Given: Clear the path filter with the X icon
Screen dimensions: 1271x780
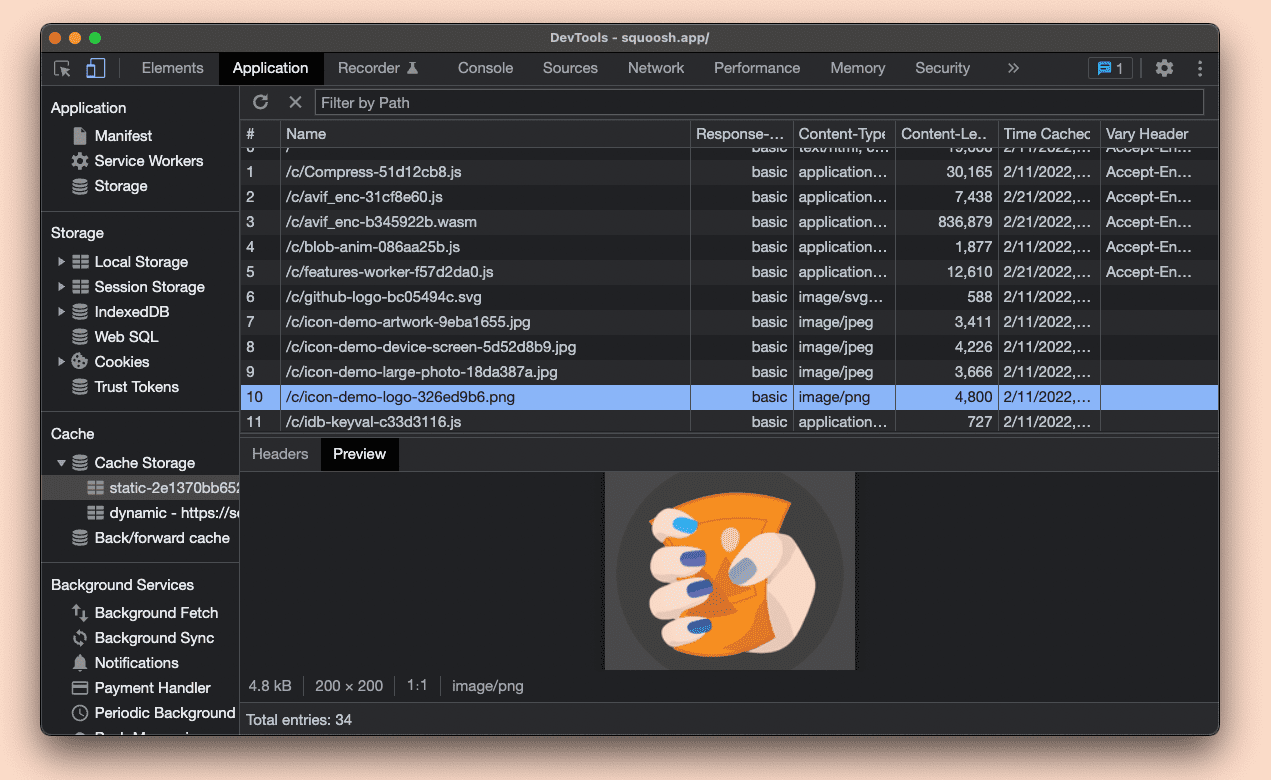Looking at the screenshot, I should pos(295,101).
